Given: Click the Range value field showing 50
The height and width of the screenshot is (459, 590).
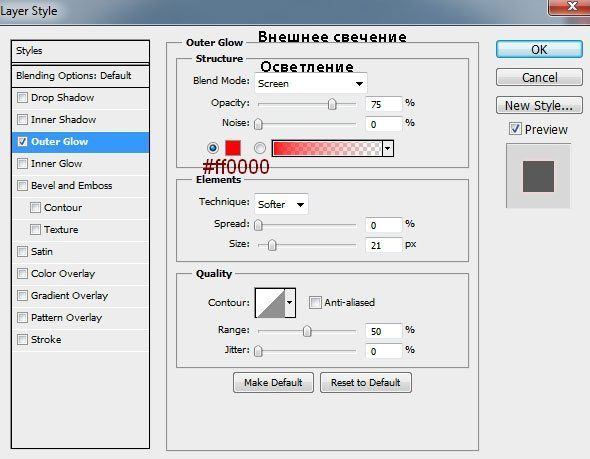Looking at the screenshot, I should pos(383,331).
